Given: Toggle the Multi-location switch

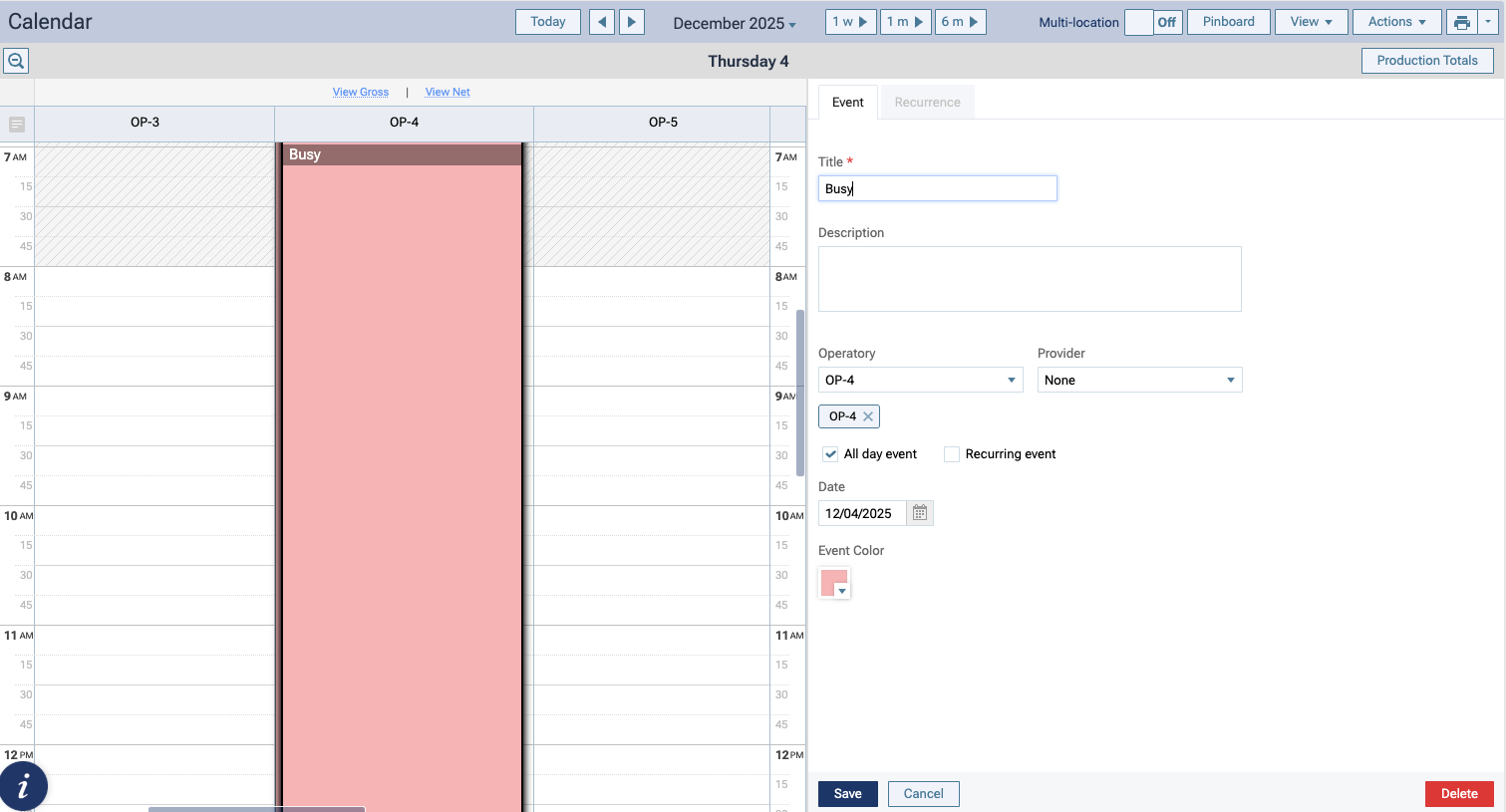Looking at the screenshot, I should tap(1153, 22).
